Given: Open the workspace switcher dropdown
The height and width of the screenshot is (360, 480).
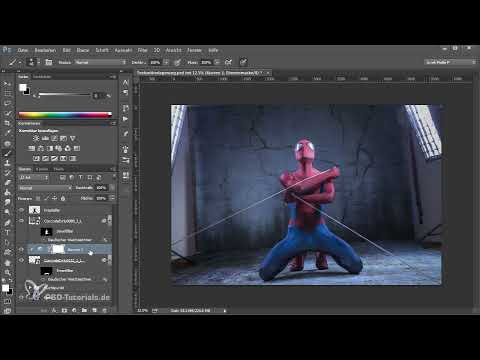Looking at the screenshot, I should [450, 62].
